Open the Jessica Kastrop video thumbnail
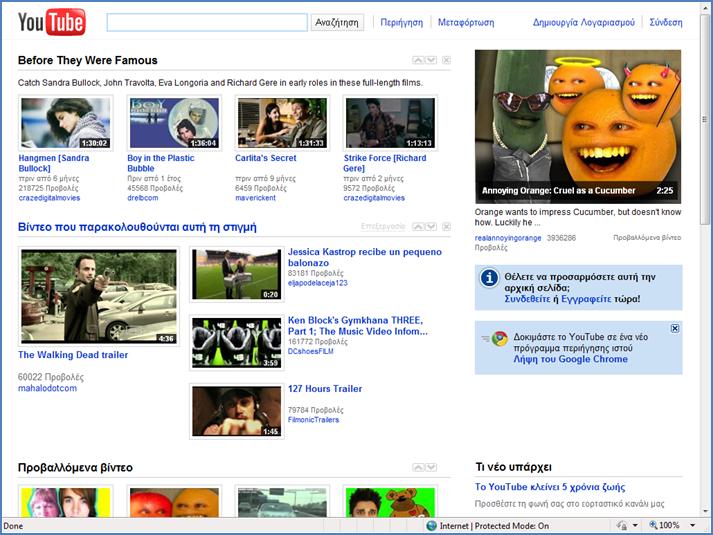Viewport: 713px width, 535px height. (236, 275)
